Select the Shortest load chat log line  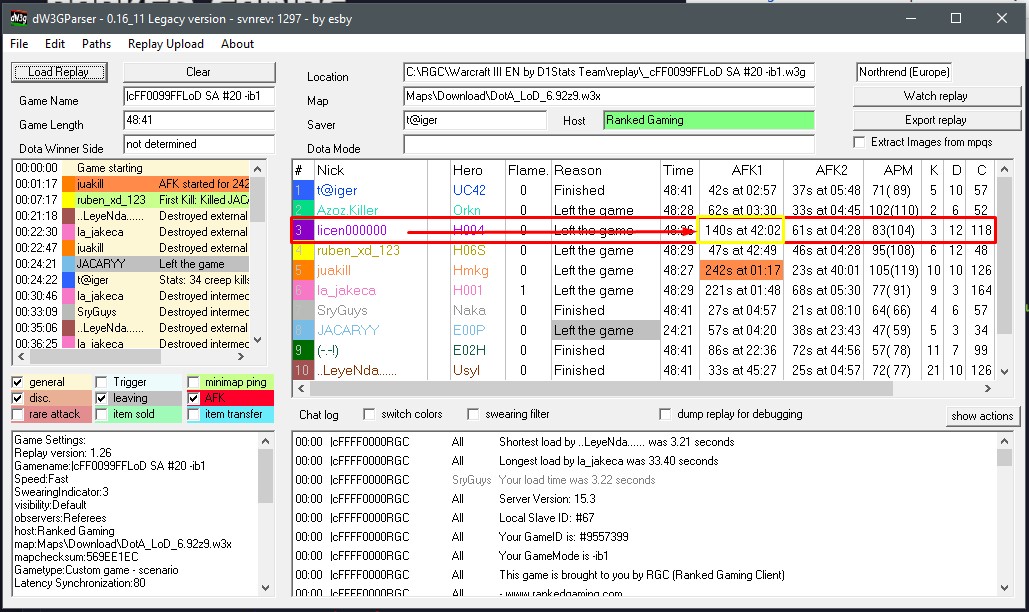click(616, 442)
